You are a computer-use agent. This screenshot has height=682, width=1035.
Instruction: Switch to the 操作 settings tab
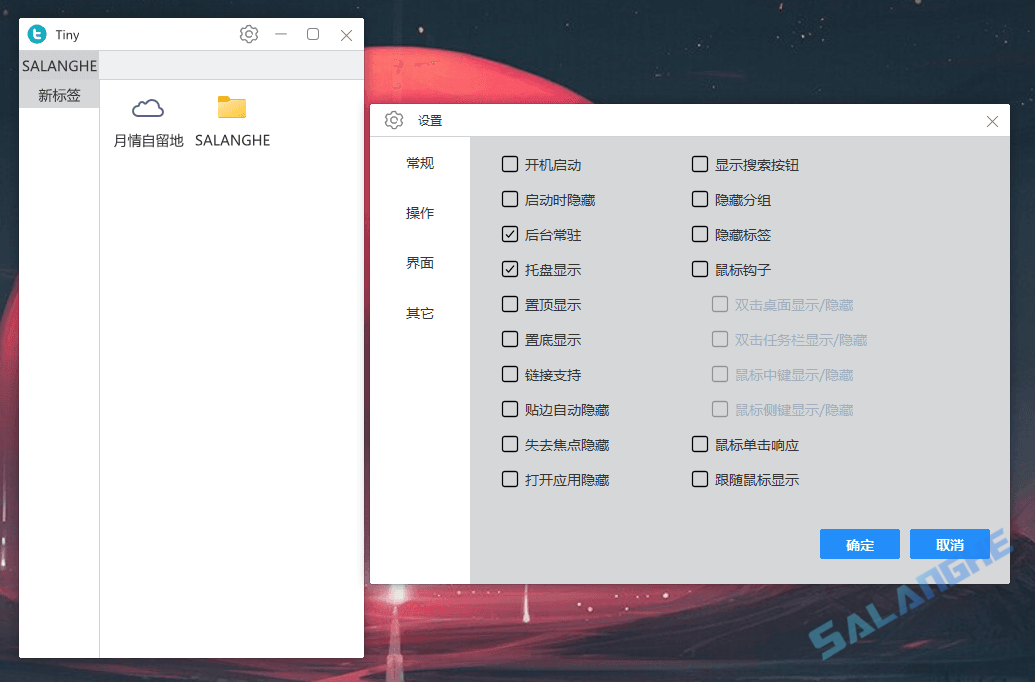pyautogui.click(x=420, y=213)
